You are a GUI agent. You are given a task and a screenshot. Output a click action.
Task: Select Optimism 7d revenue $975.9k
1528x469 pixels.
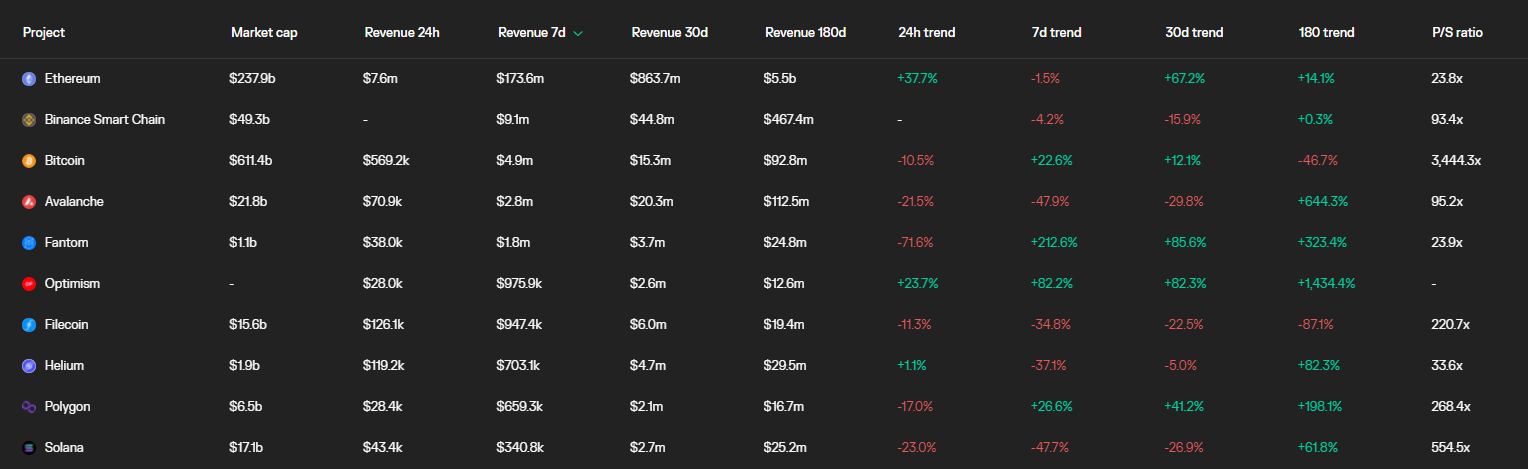point(520,283)
